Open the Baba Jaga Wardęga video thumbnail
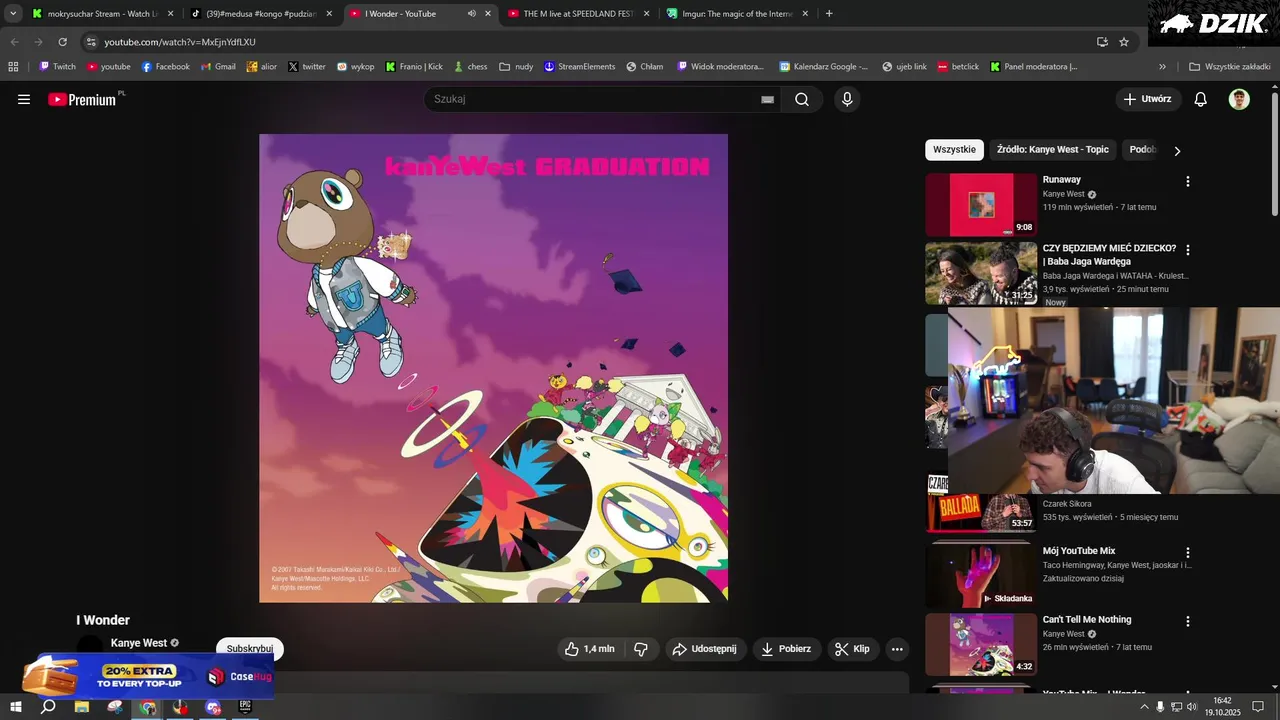Image resolution: width=1280 pixels, height=720 pixels. (981, 273)
